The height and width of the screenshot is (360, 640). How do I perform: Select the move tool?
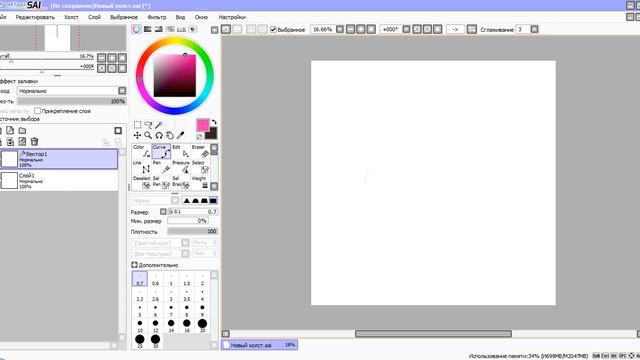click(x=138, y=135)
